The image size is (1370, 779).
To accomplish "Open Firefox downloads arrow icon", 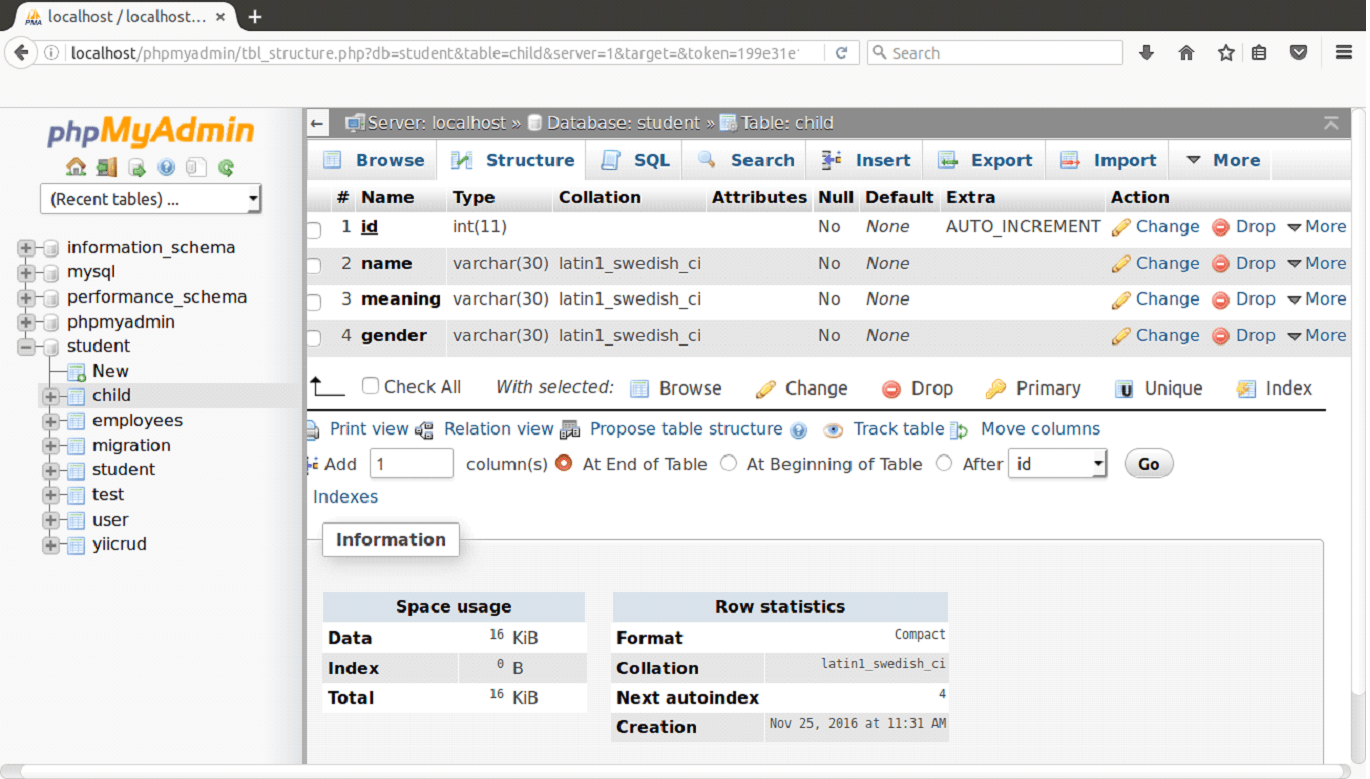I will click(1146, 53).
